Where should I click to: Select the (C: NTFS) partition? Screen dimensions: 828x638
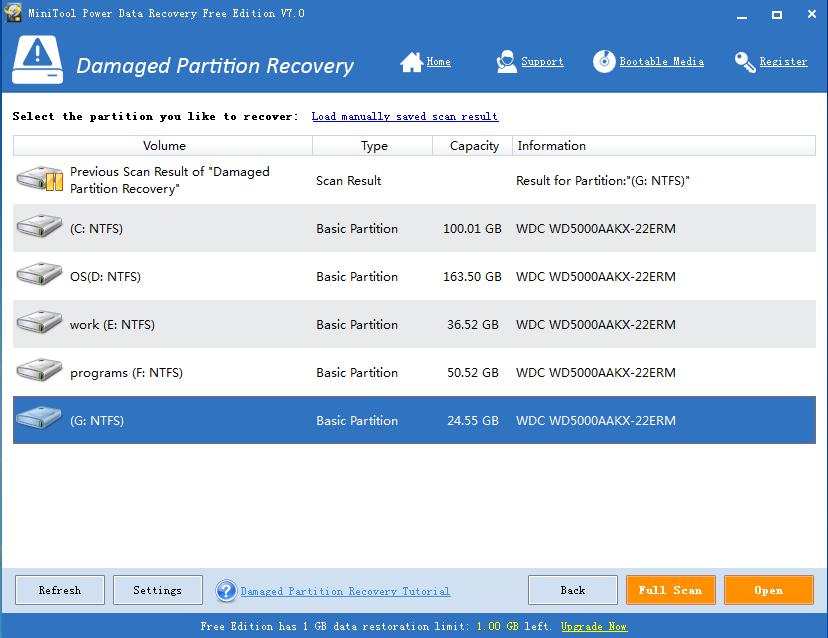[414, 228]
